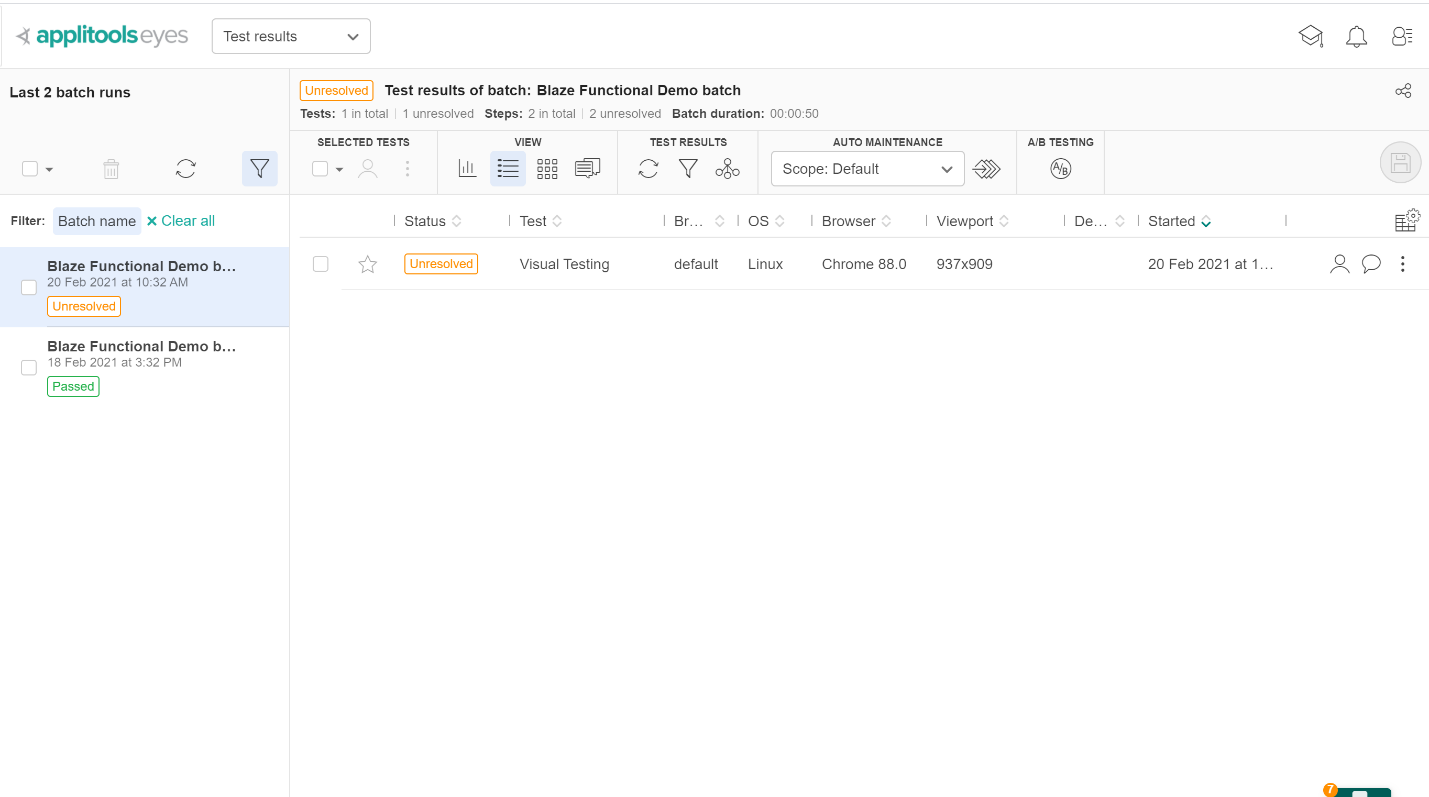
Task: Refresh the batch runs list
Action: [186, 169]
